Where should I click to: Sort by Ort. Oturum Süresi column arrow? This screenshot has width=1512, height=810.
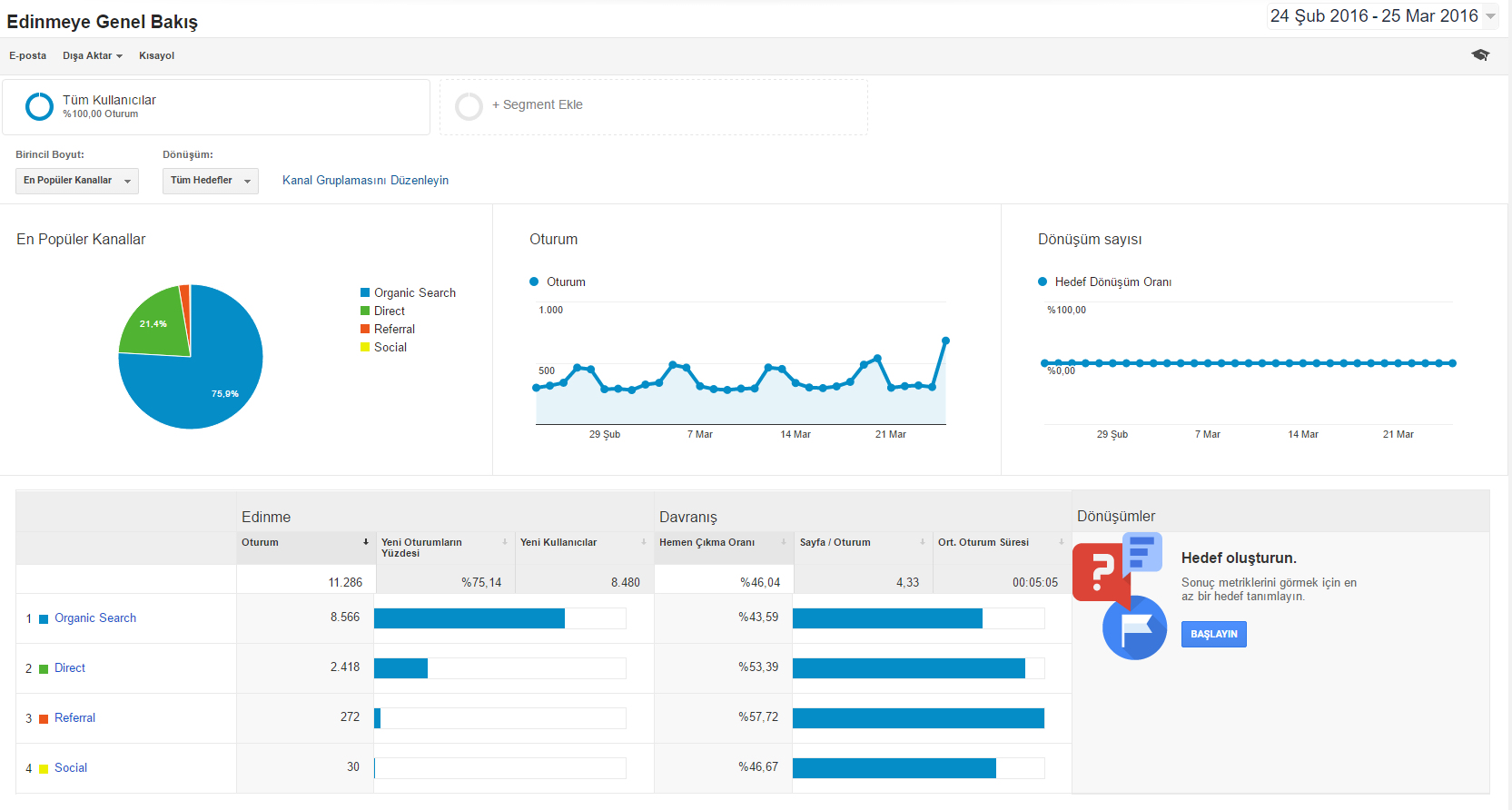(1061, 542)
